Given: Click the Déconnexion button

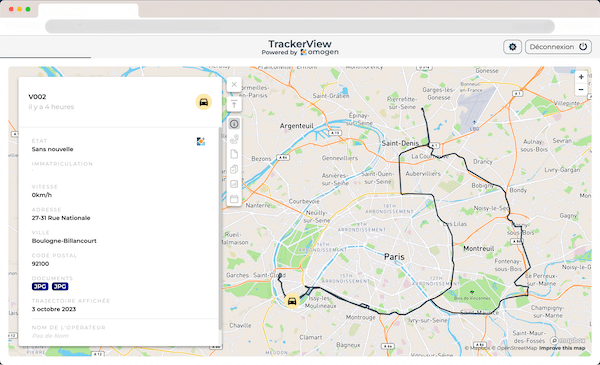Looking at the screenshot, I should [x=558, y=47].
